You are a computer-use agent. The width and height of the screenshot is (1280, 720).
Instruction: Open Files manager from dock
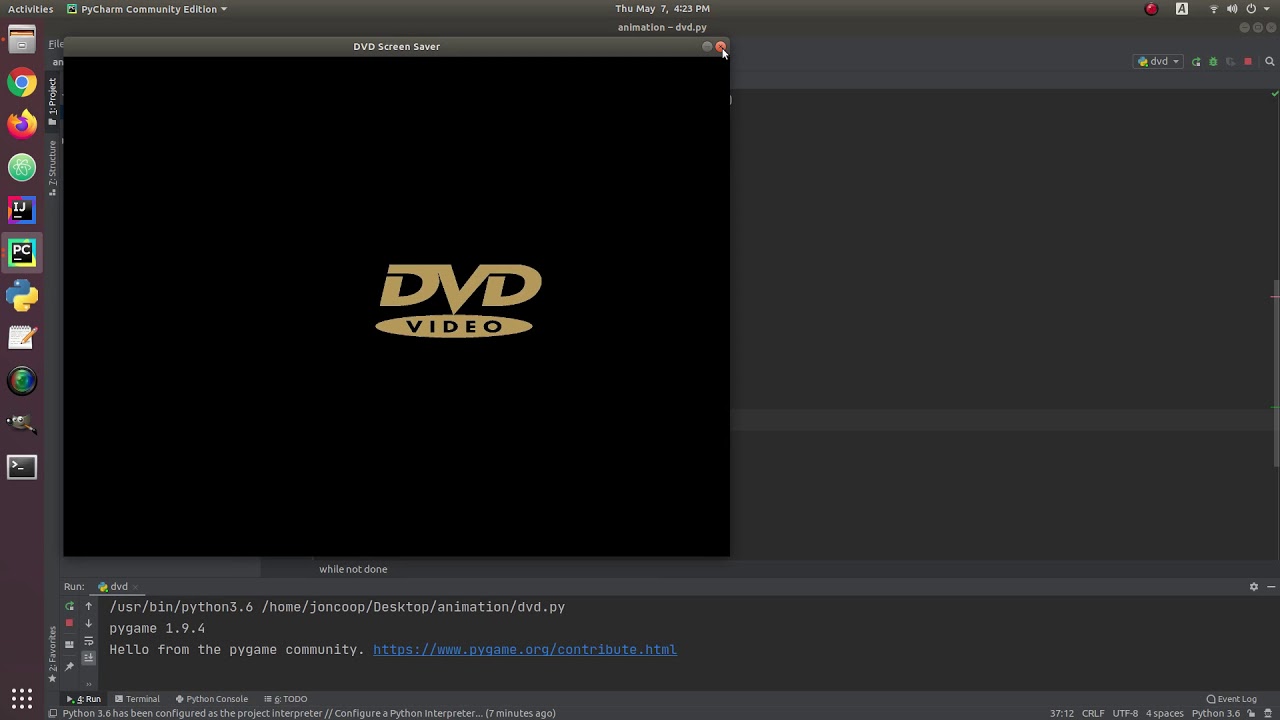coord(22,40)
